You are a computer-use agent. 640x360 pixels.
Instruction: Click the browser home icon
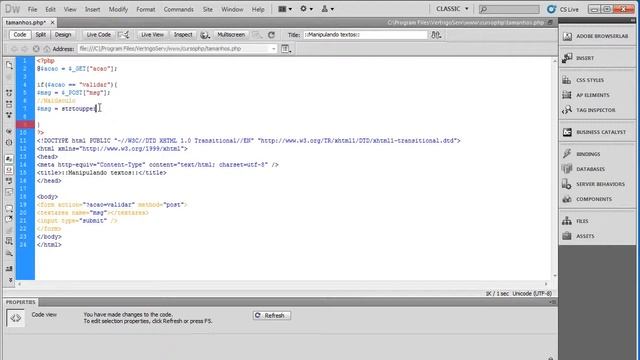coord(47,49)
